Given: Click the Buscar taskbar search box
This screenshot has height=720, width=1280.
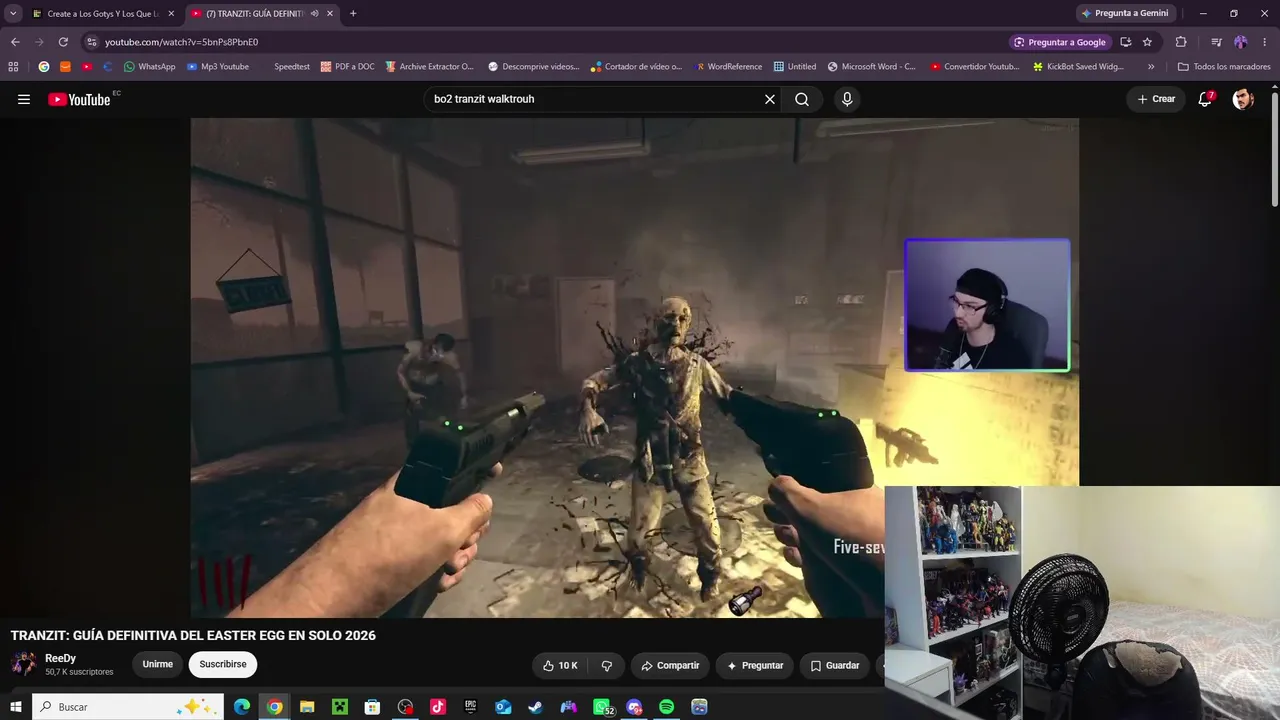Looking at the screenshot, I should coord(128,707).
